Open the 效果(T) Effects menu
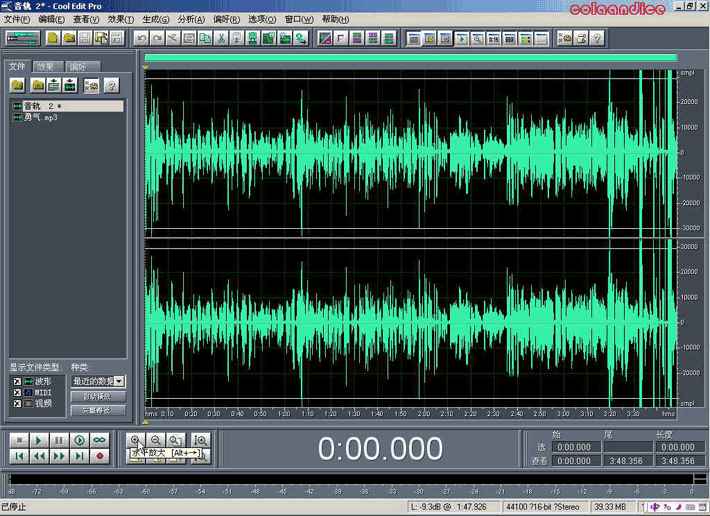Image resolution: width=710 pixels, height=516 pixels. [120, 19]
